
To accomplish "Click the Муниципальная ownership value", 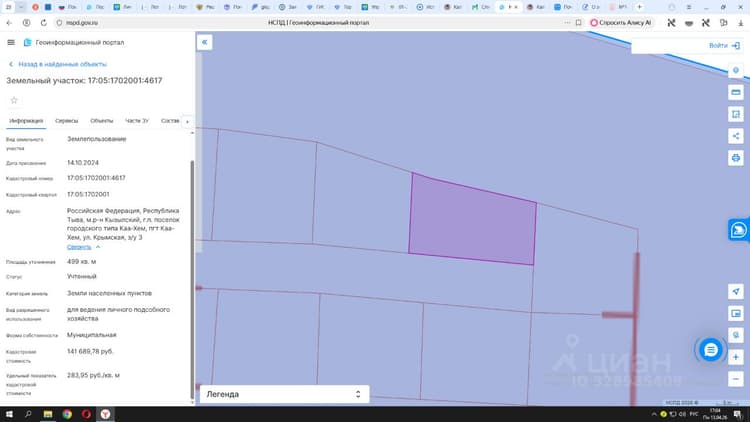I will [91, 335].
